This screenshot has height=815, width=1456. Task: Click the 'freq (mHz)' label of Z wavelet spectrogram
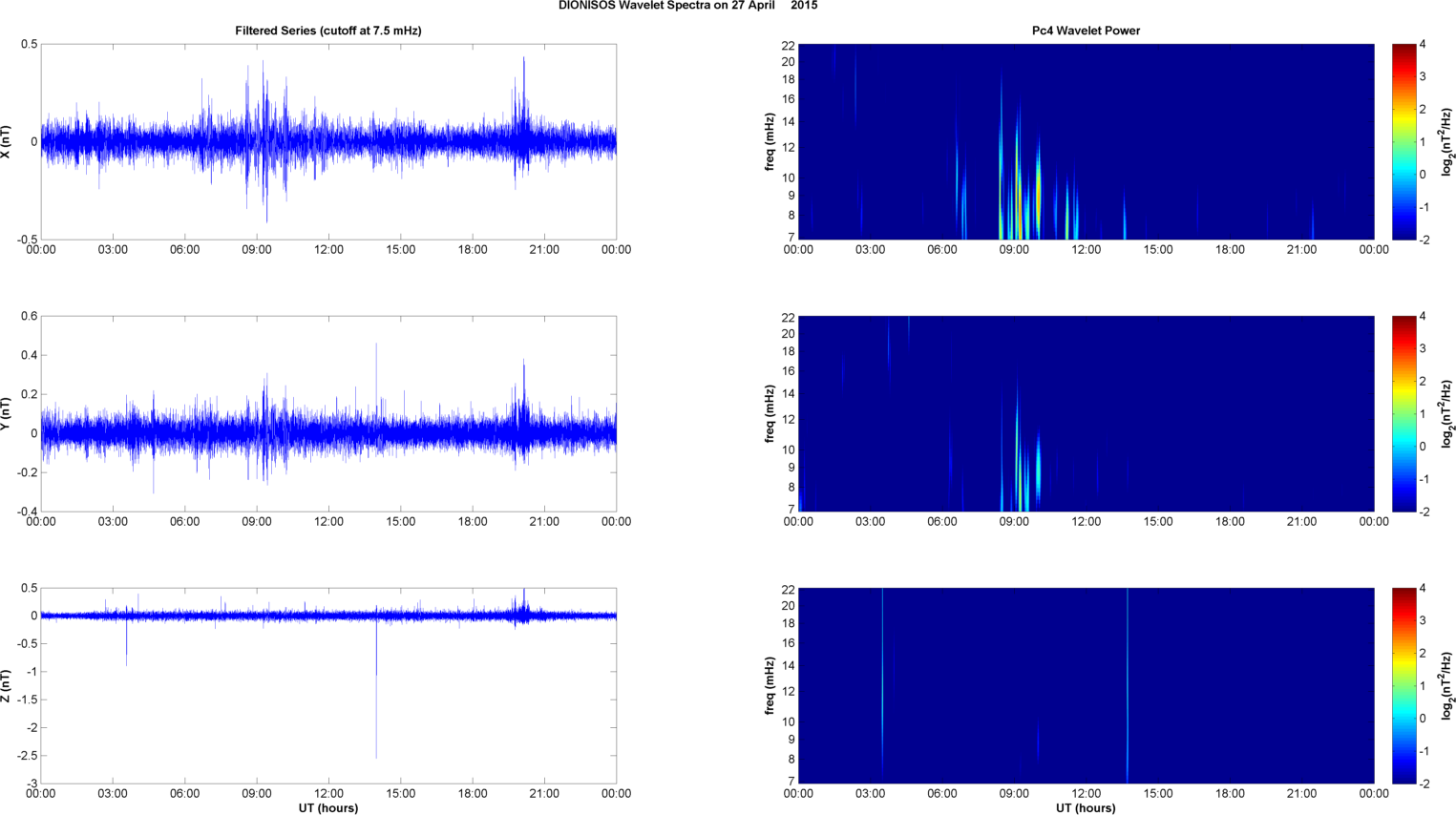770,686
